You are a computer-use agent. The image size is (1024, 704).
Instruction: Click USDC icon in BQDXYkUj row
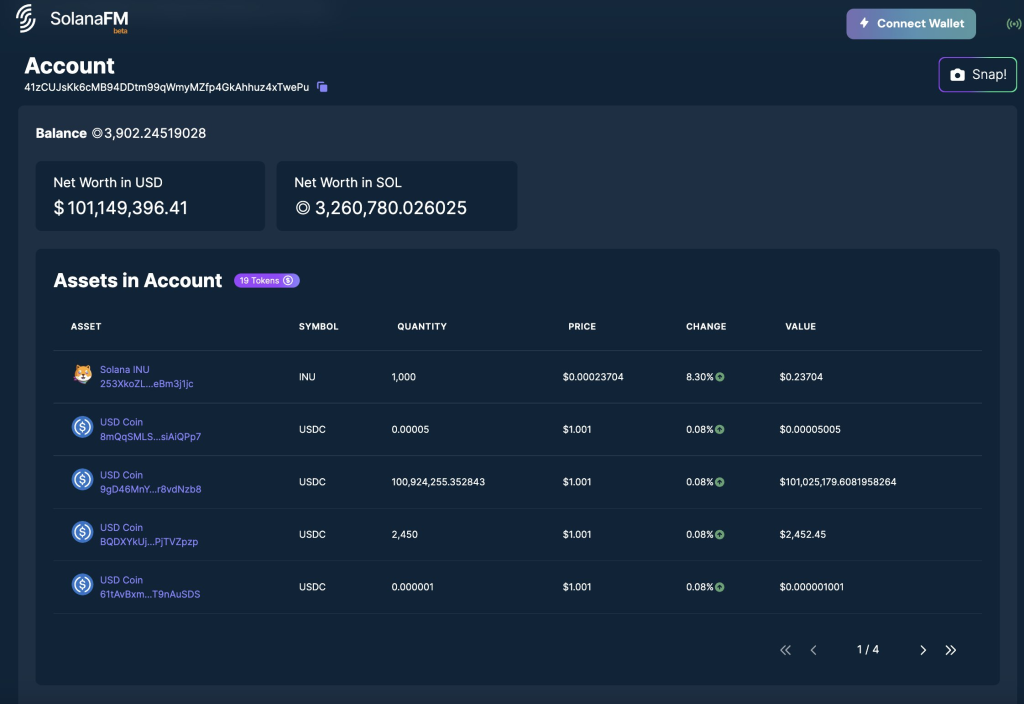coord(82,532)
